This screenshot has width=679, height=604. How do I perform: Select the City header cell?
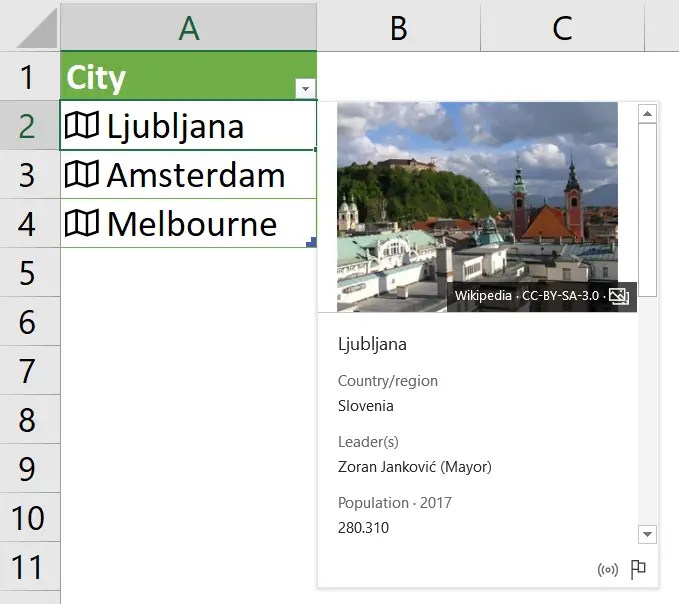coord(189,76)
